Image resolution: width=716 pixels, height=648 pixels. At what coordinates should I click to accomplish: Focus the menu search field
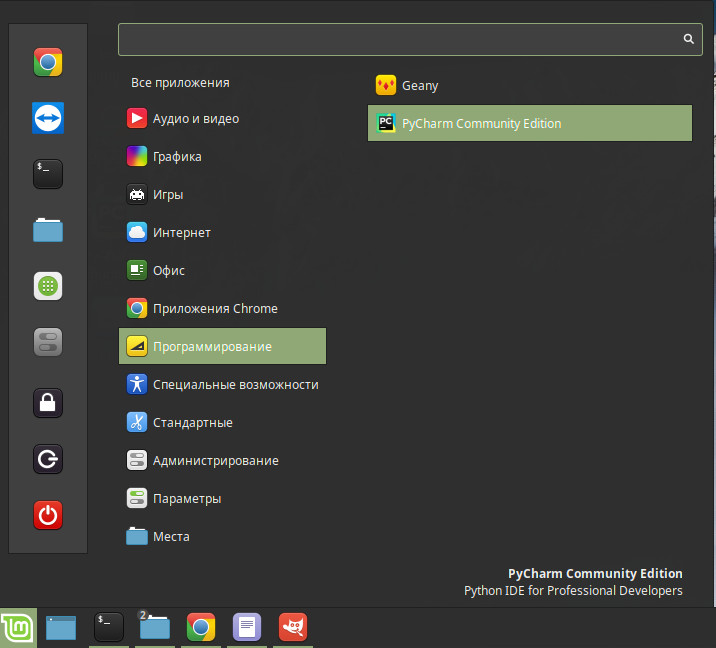point(410,39)
